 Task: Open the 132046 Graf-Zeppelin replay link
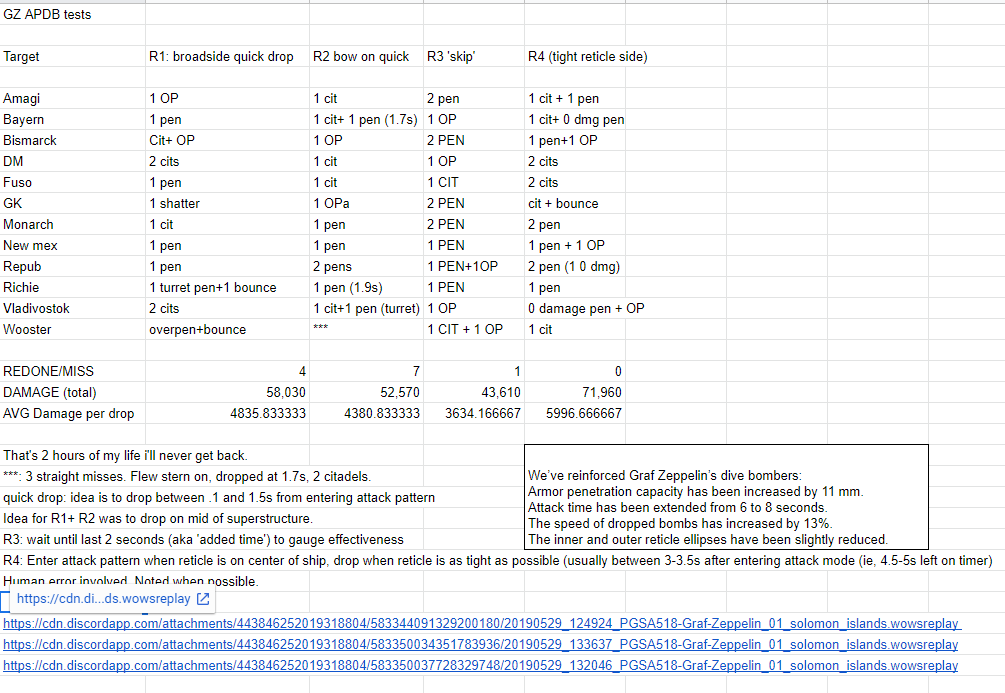(x=480, y=666)
